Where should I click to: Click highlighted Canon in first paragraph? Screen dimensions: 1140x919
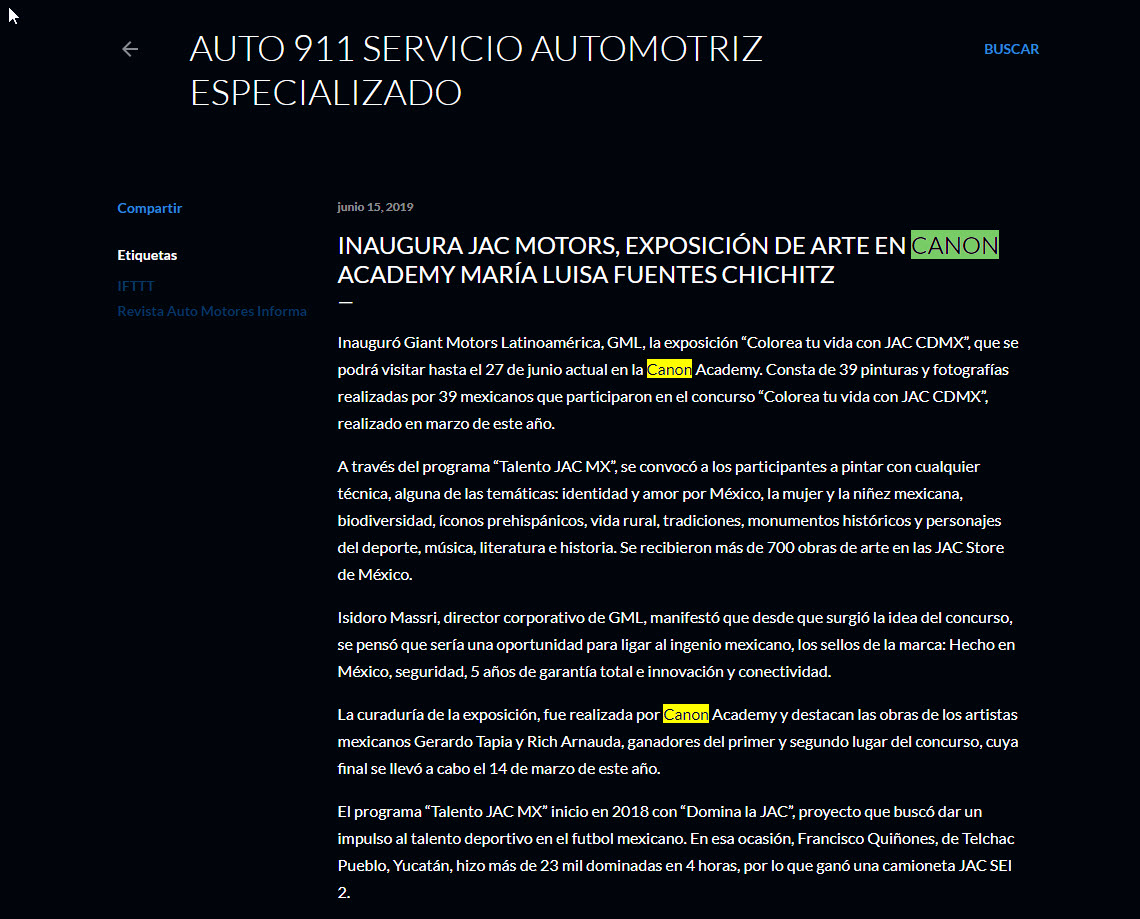pyautogui.click(x=669, y=369)
